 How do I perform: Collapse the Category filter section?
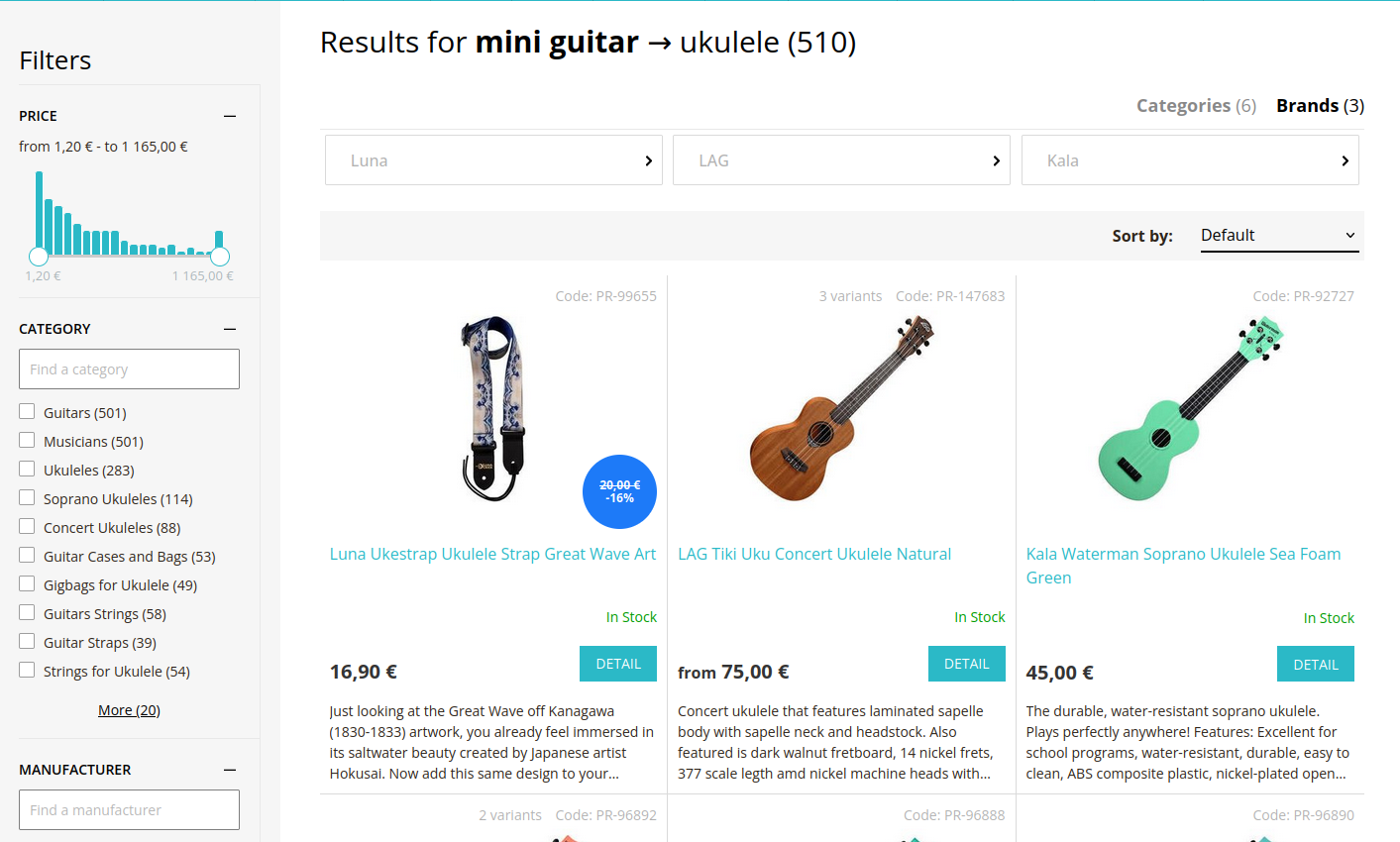click(x=230, y=329)
